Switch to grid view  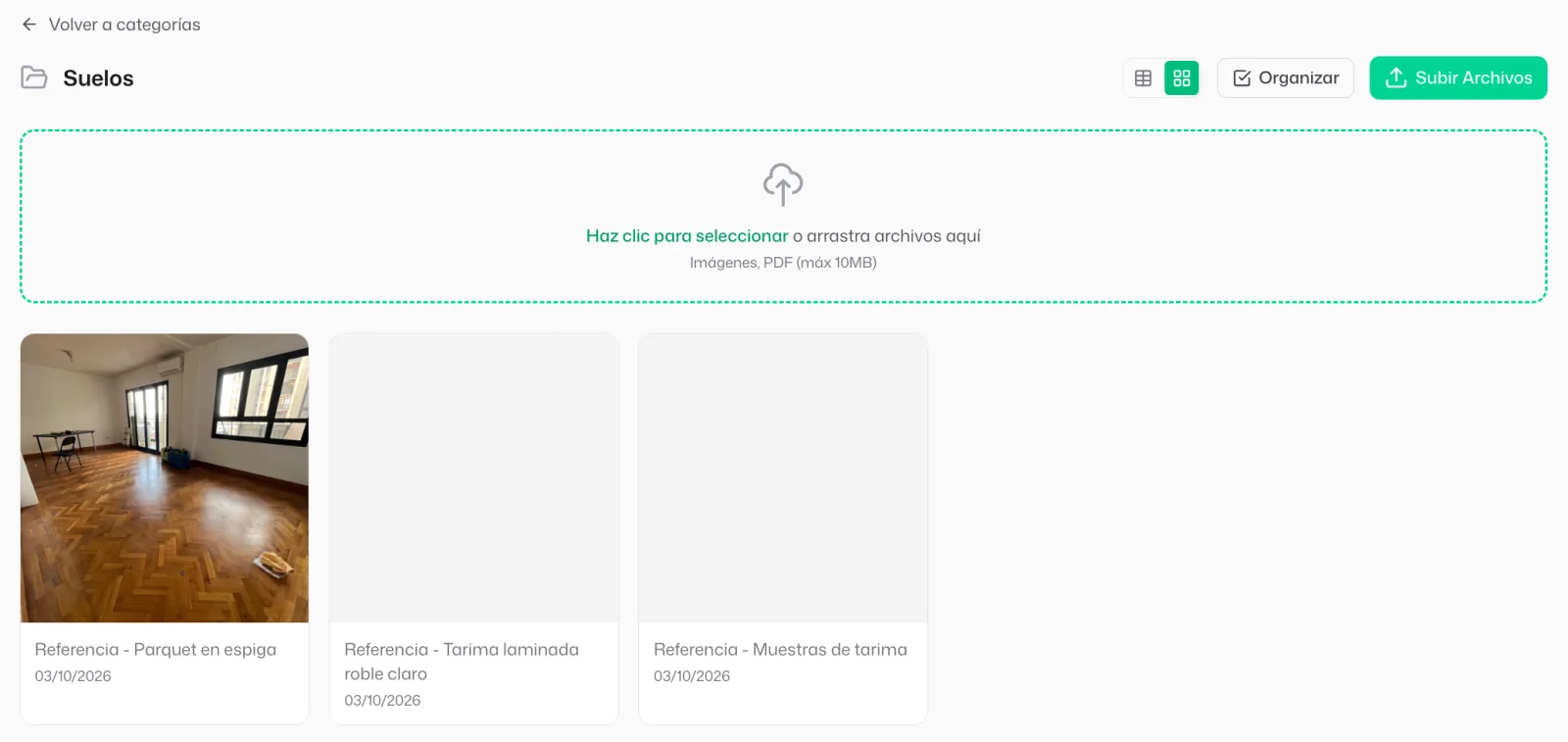pyautogui.click(x=1182, y=78)
